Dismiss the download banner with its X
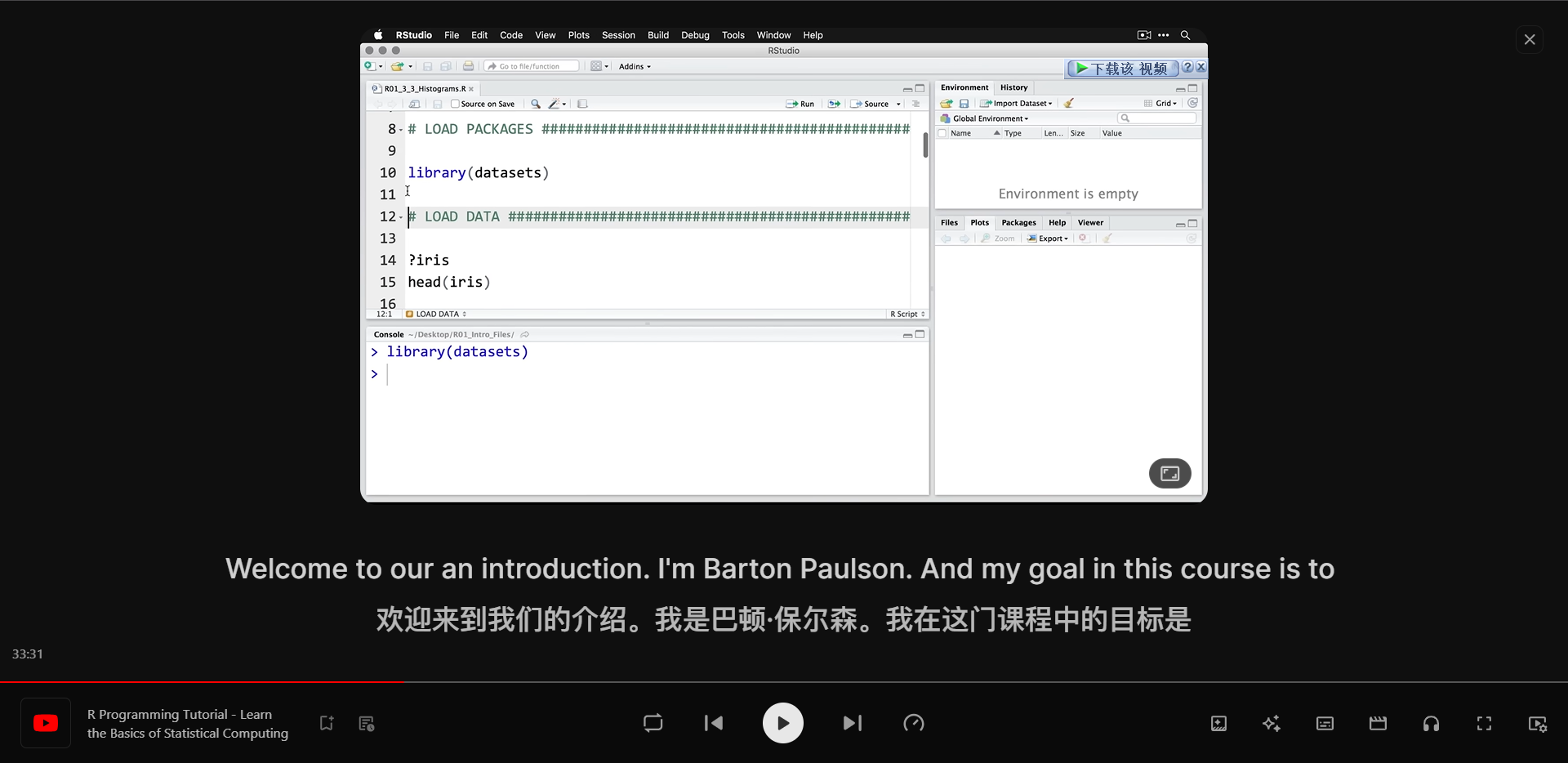 pyautogui.click(x=1201, y=68)
